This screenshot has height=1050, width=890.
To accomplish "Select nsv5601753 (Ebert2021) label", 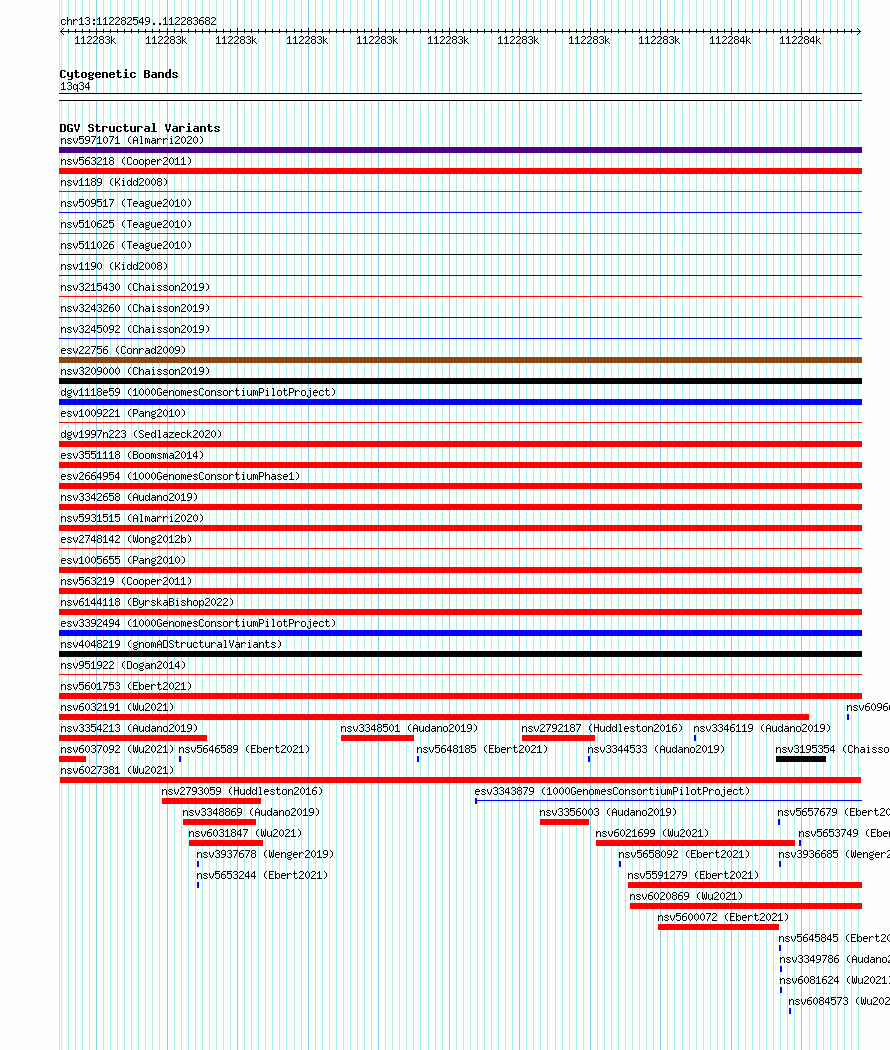I will pos(126,686).
